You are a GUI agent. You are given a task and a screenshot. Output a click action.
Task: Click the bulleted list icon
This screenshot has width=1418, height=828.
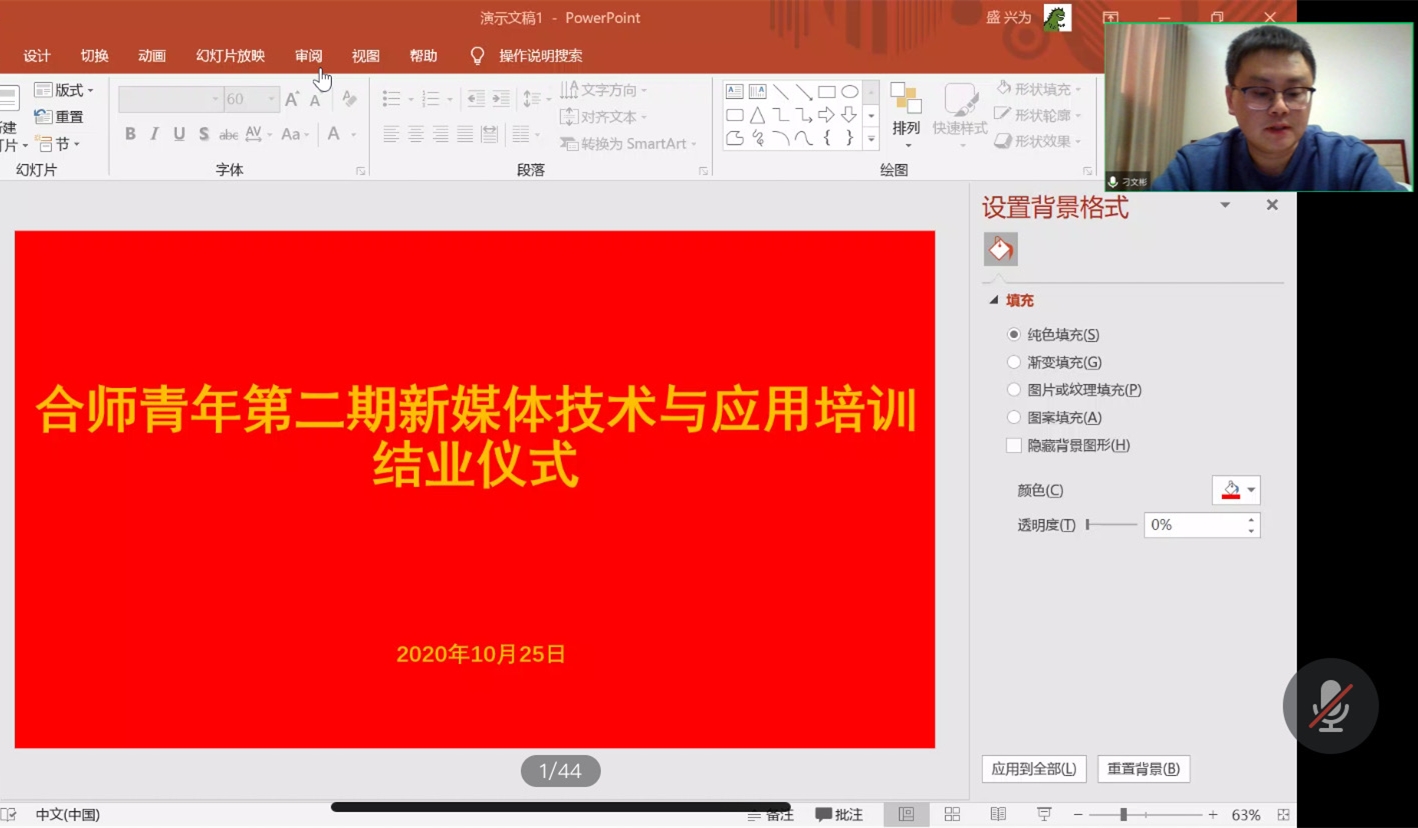click(392, 98)
